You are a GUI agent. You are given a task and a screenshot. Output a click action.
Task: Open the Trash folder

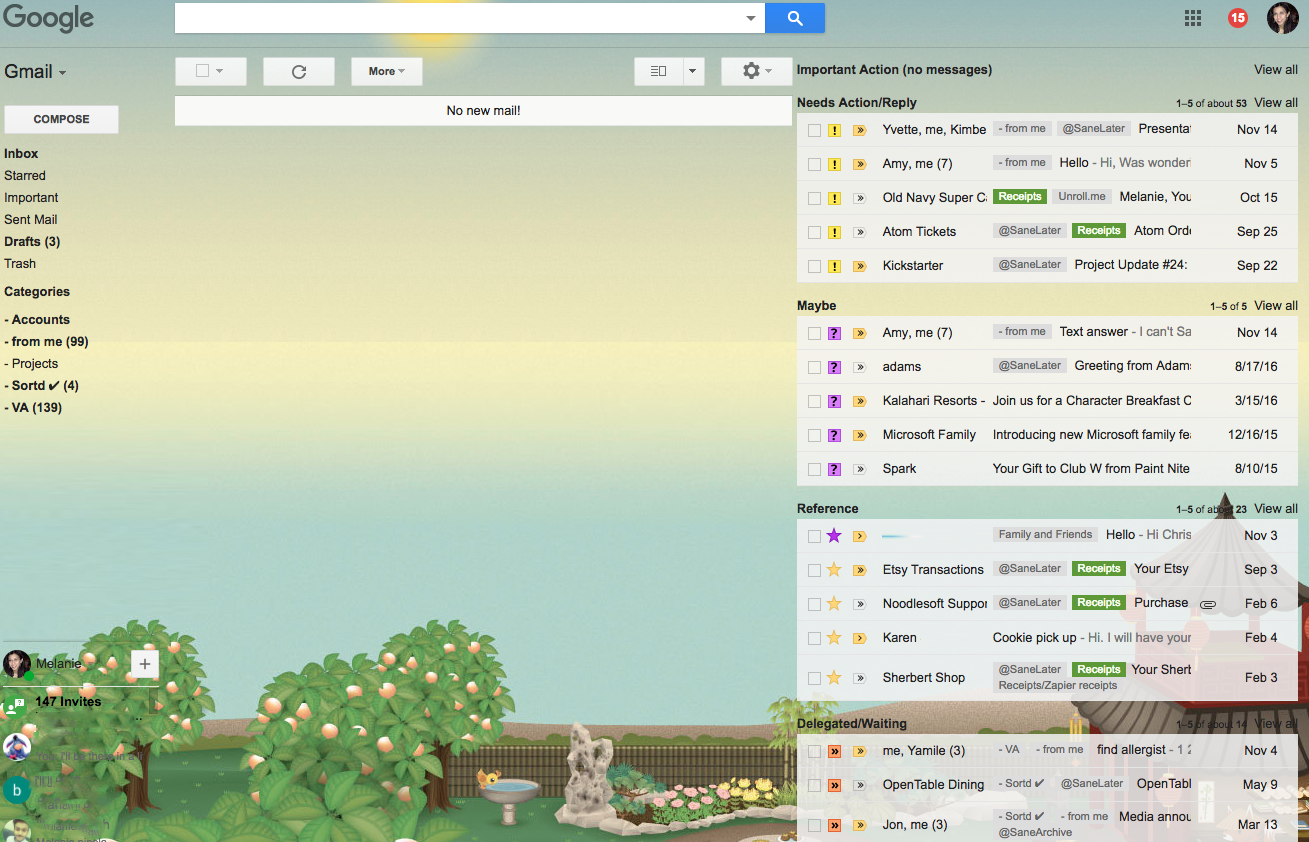20,263
